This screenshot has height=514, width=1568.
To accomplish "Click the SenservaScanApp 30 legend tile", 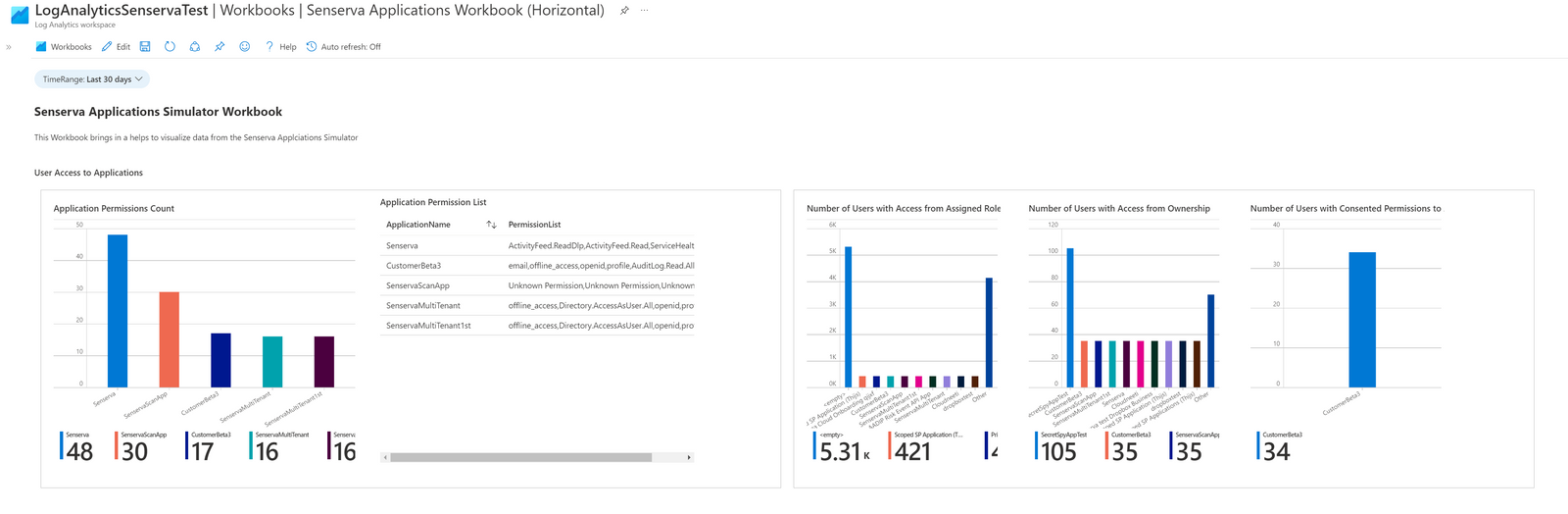I will coord(140,446).
